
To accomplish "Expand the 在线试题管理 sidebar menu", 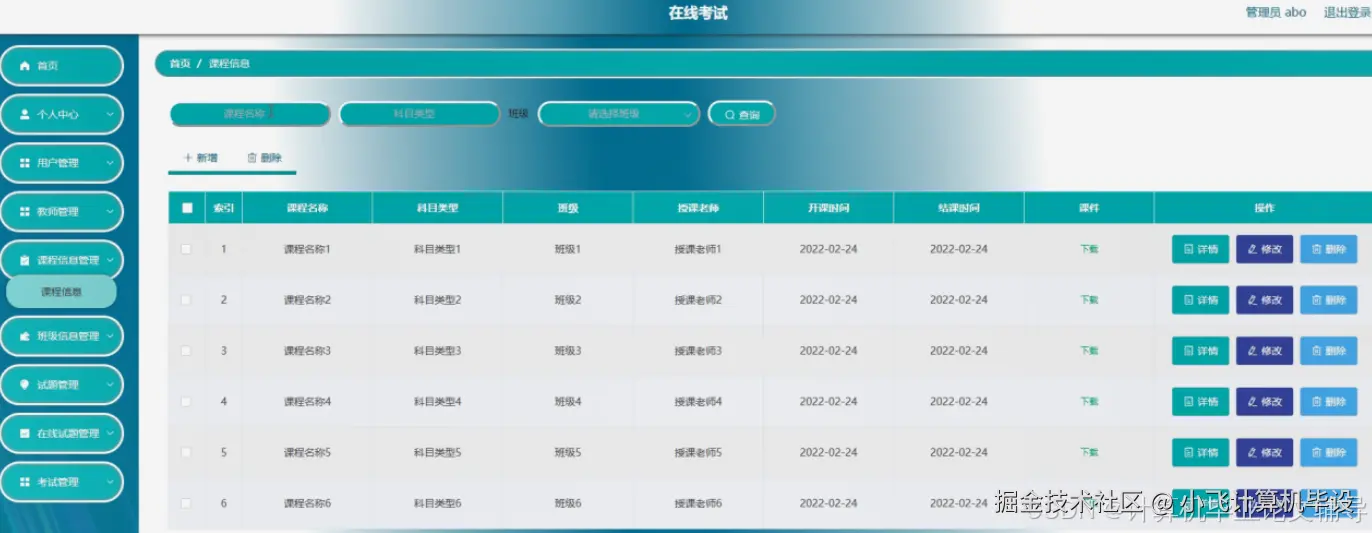I will click(62, 434).
